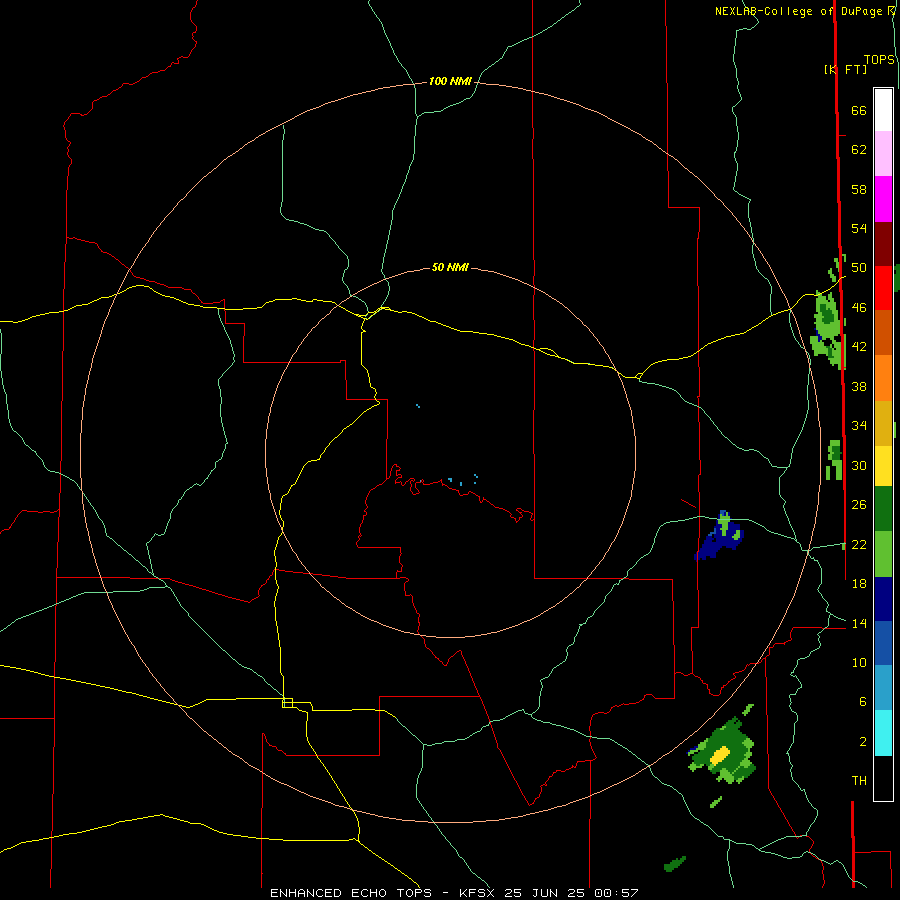
Task: Click the '38' legend value
Action: [859, 386]
